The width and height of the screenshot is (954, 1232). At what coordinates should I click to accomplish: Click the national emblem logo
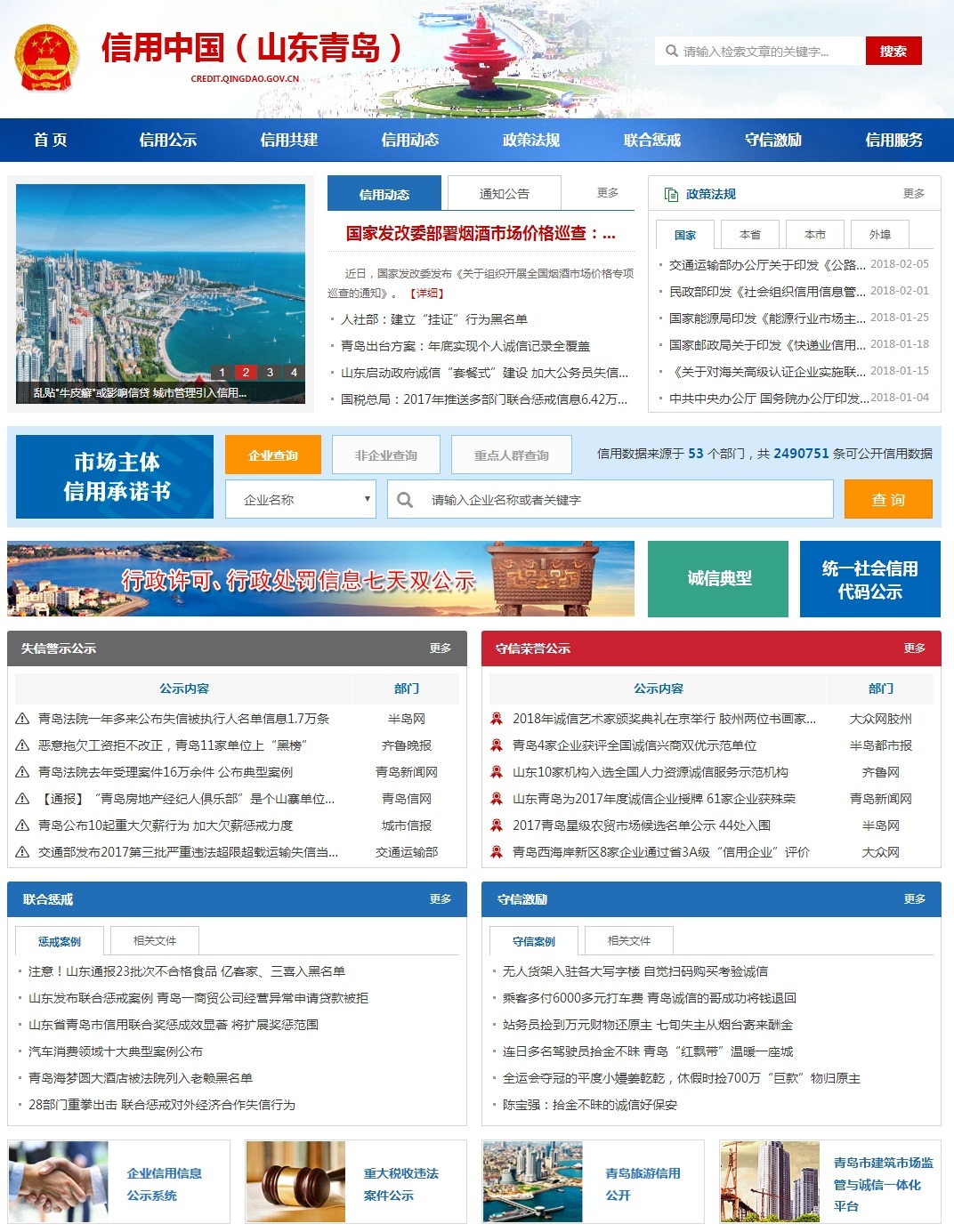pos(46,57)
